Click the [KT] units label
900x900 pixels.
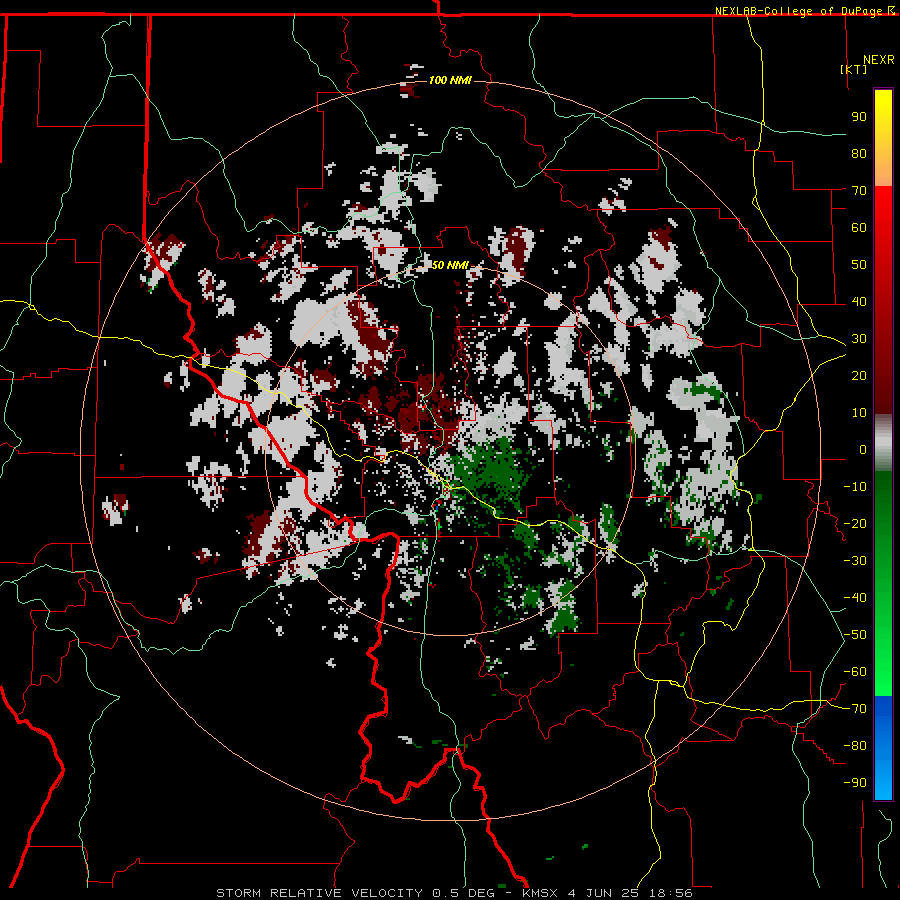(x=853, y=69)
